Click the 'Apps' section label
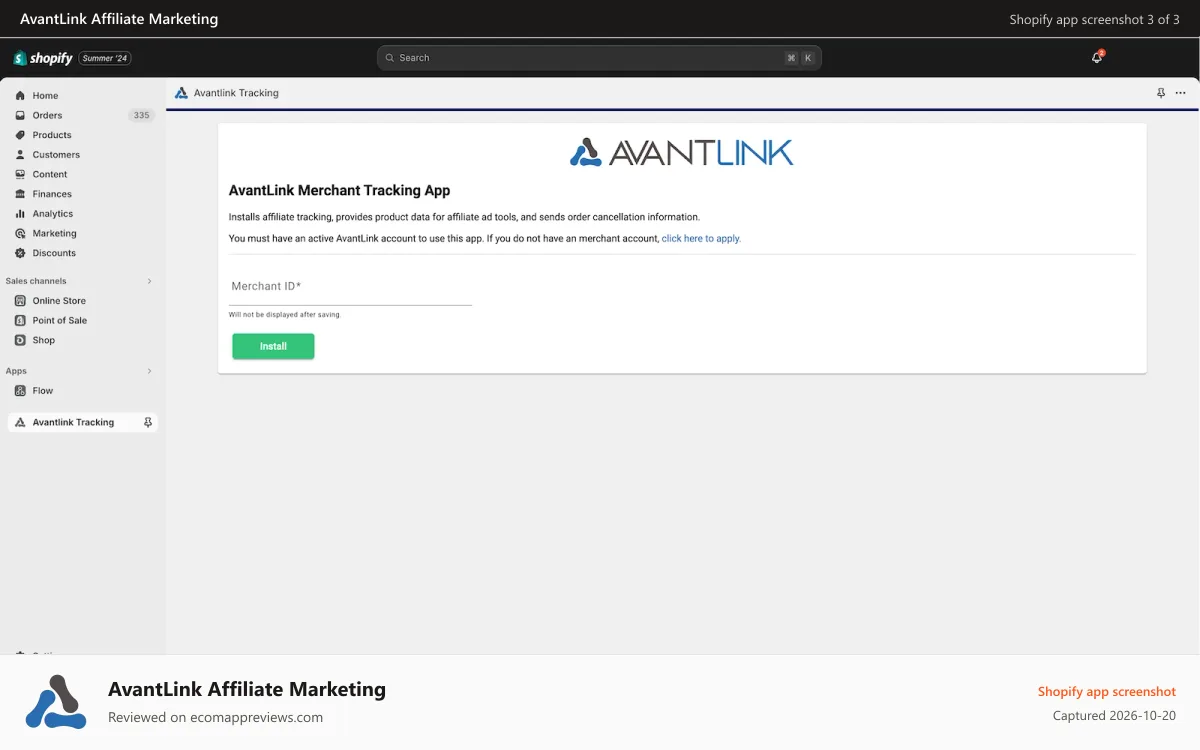 pos(17,371)
